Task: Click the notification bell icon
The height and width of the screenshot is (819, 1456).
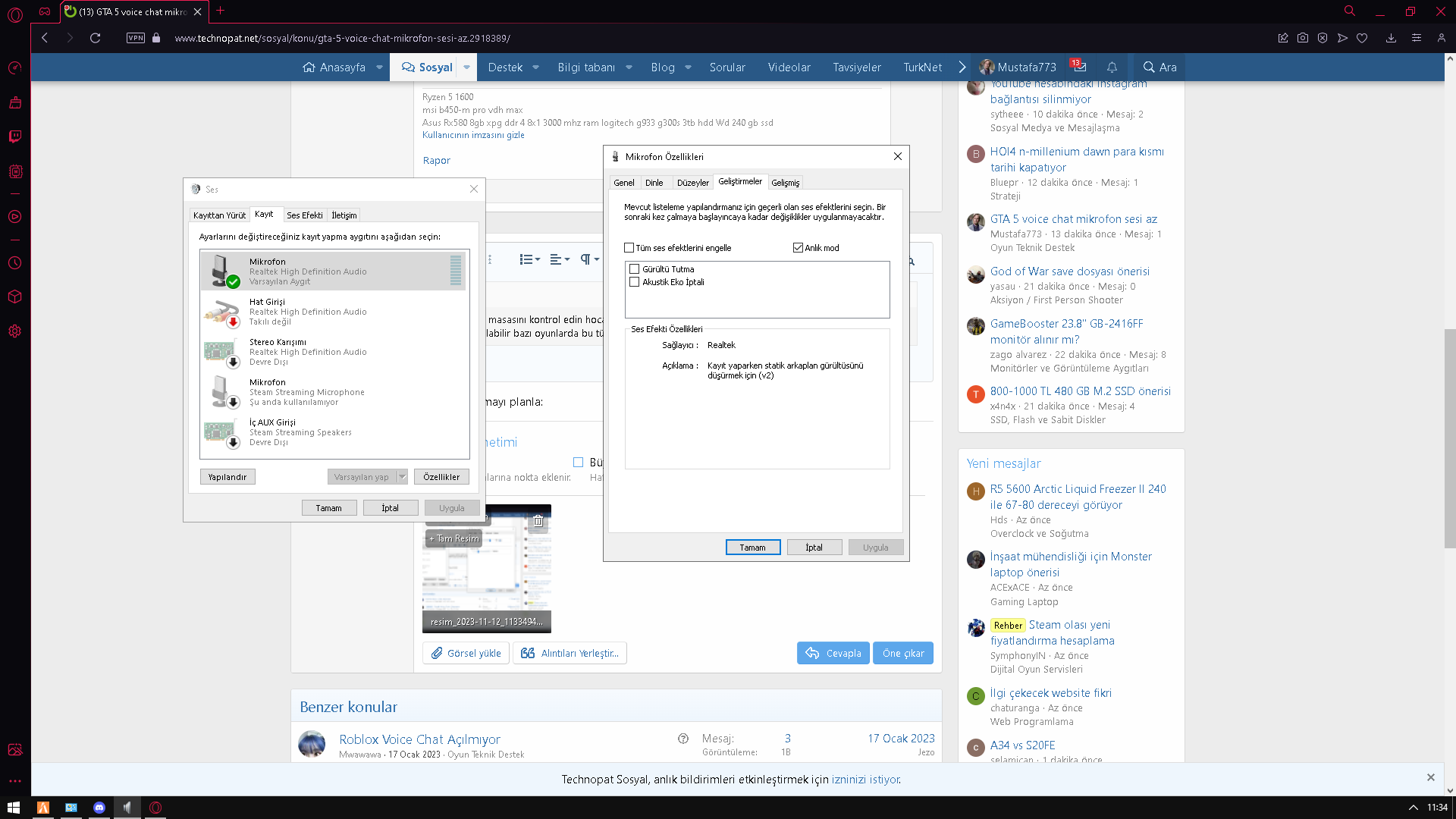Action: point(1112,67)
